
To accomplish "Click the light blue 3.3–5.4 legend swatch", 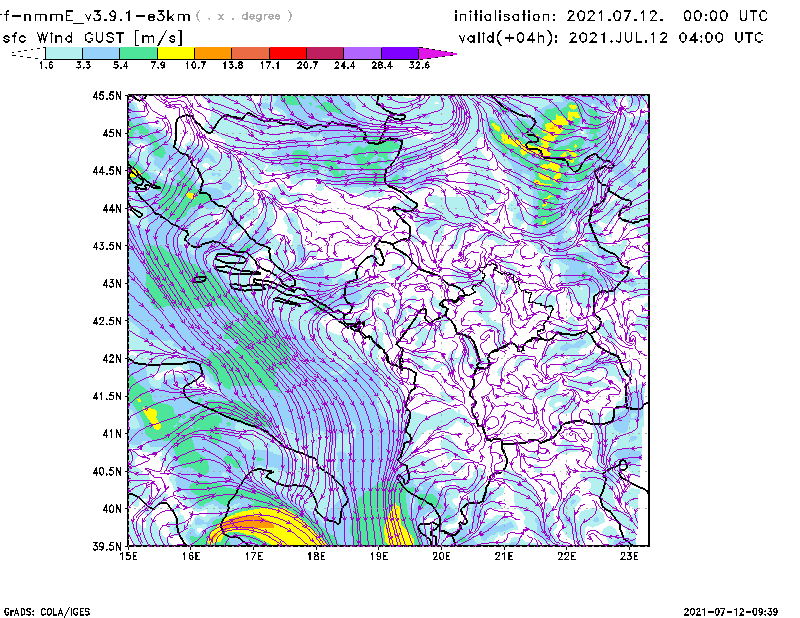I will pos(101,53).
